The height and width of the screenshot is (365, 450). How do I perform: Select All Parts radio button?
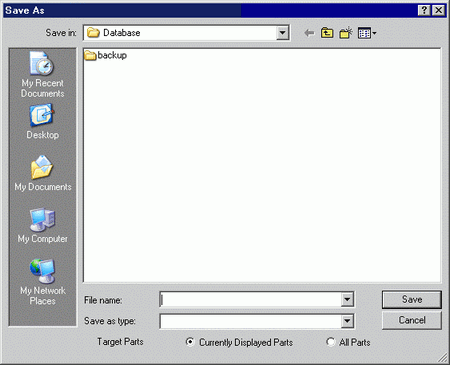click(330, 342)
